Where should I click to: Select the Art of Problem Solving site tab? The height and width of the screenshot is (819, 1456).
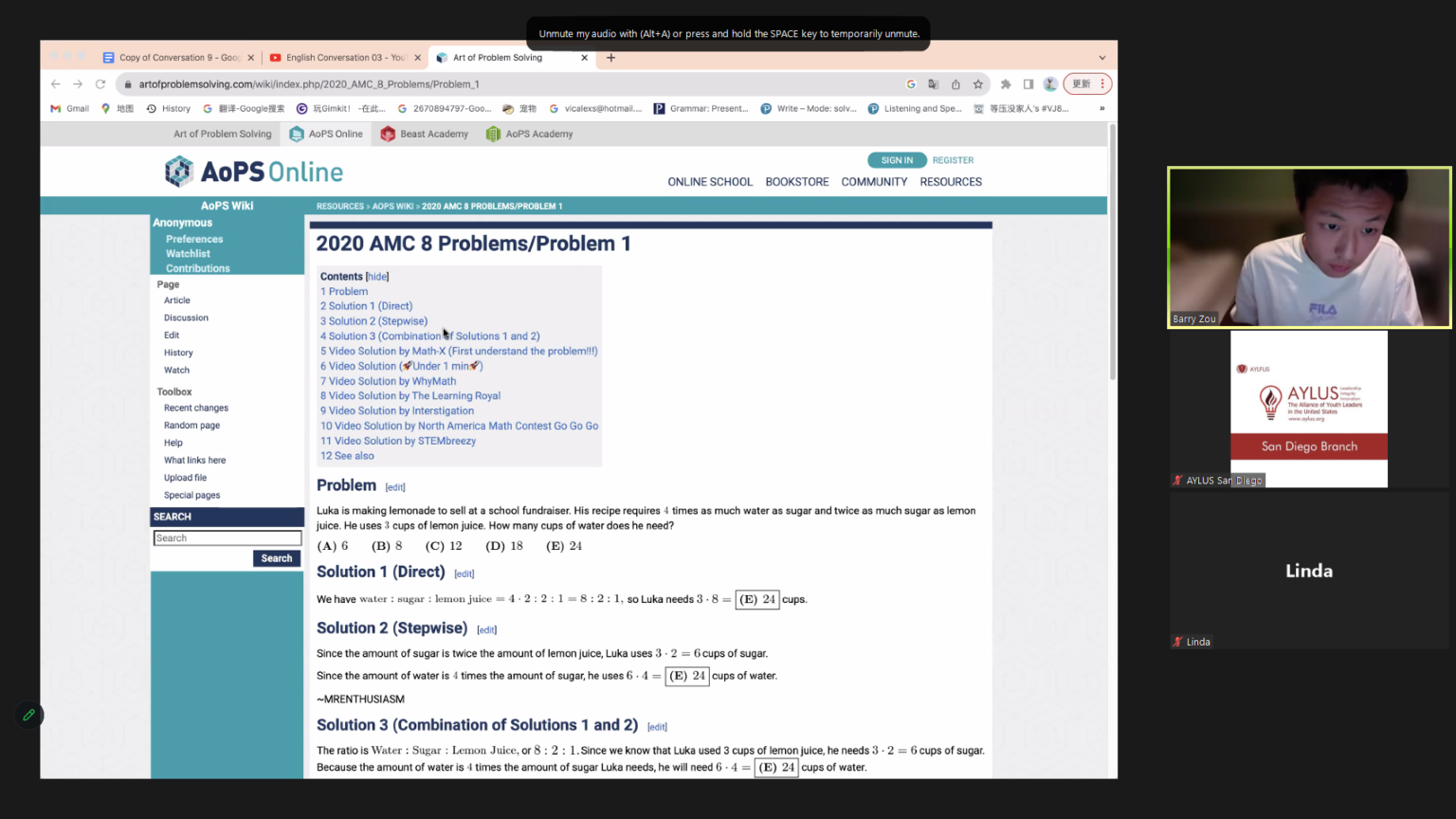click(x=222, y=135)
